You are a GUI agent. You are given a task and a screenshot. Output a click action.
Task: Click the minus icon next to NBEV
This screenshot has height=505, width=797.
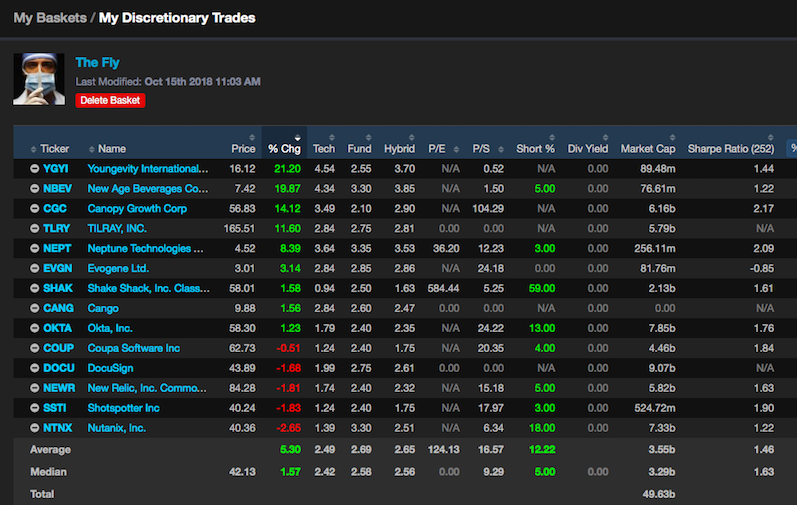(x=35, y=188)
